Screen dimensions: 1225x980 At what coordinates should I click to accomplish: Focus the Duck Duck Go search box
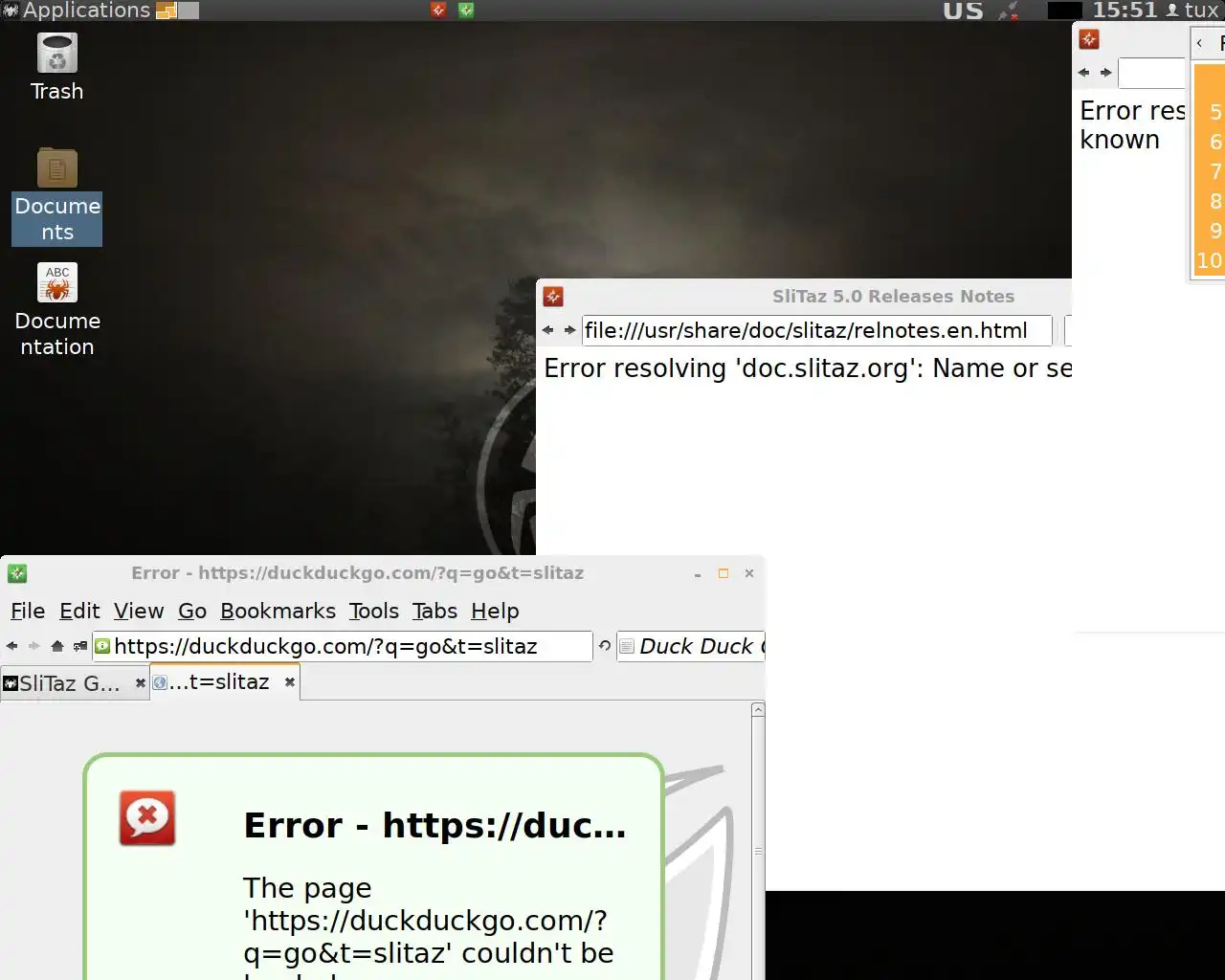click(691, 647)
